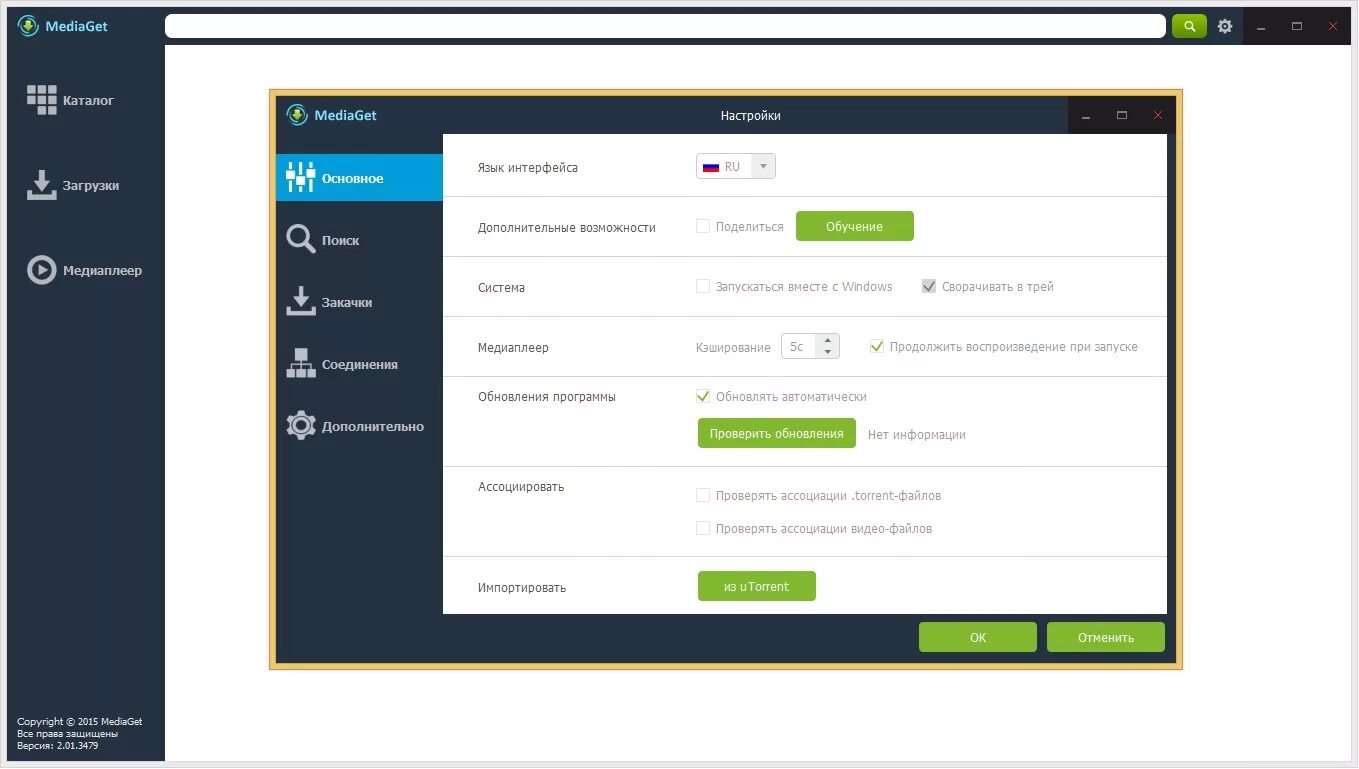Confirm settings with OK button
Viewport: 1359px width, 769px height.
point(978,637)
